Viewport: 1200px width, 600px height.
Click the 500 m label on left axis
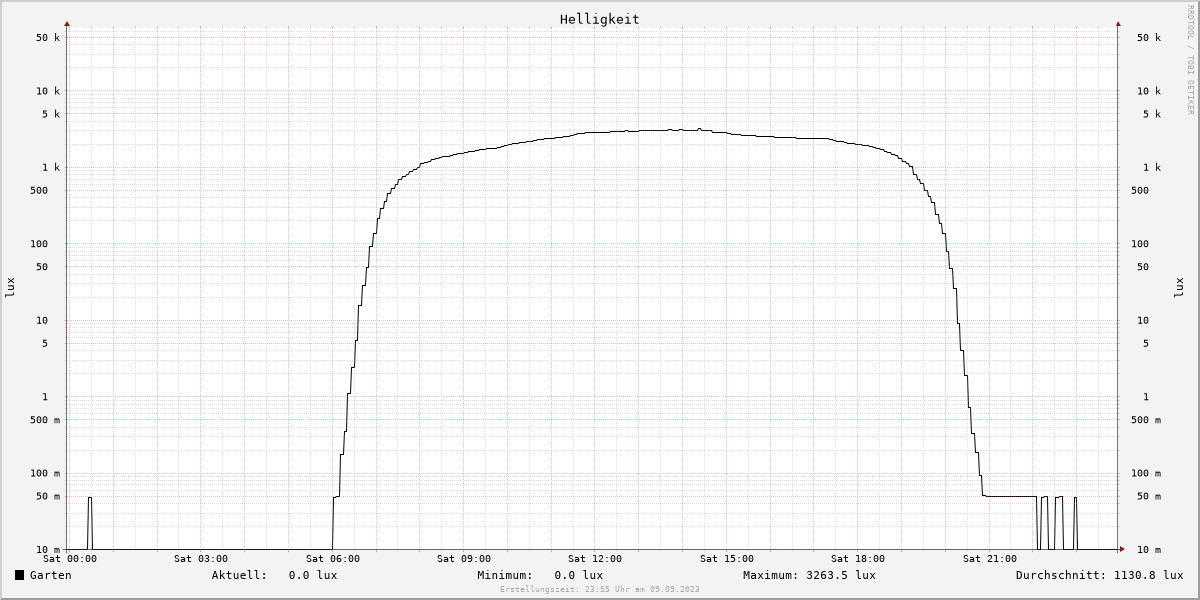coord(45,420)
